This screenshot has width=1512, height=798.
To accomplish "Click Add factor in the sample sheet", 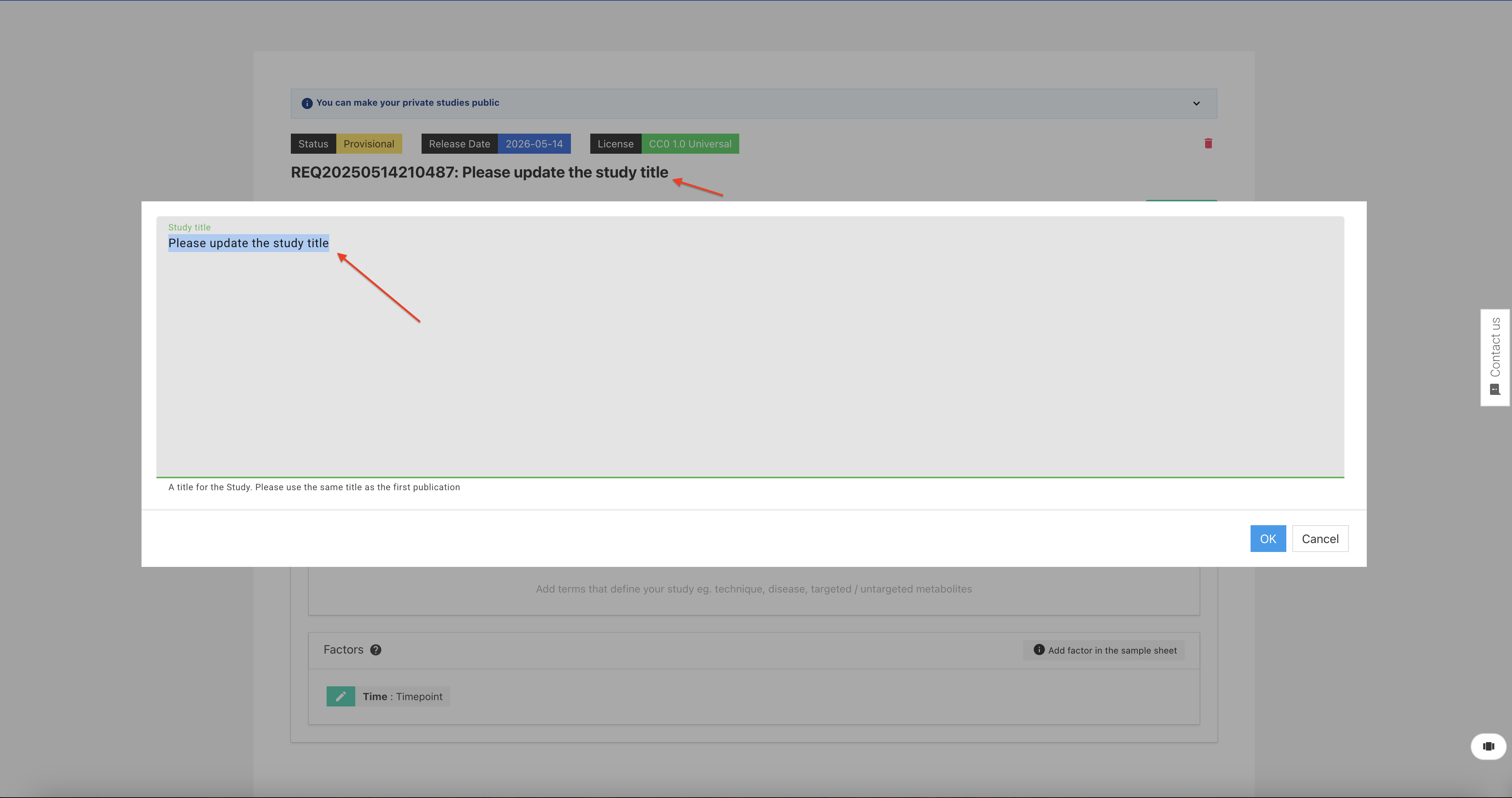I will coord(1104,650).
